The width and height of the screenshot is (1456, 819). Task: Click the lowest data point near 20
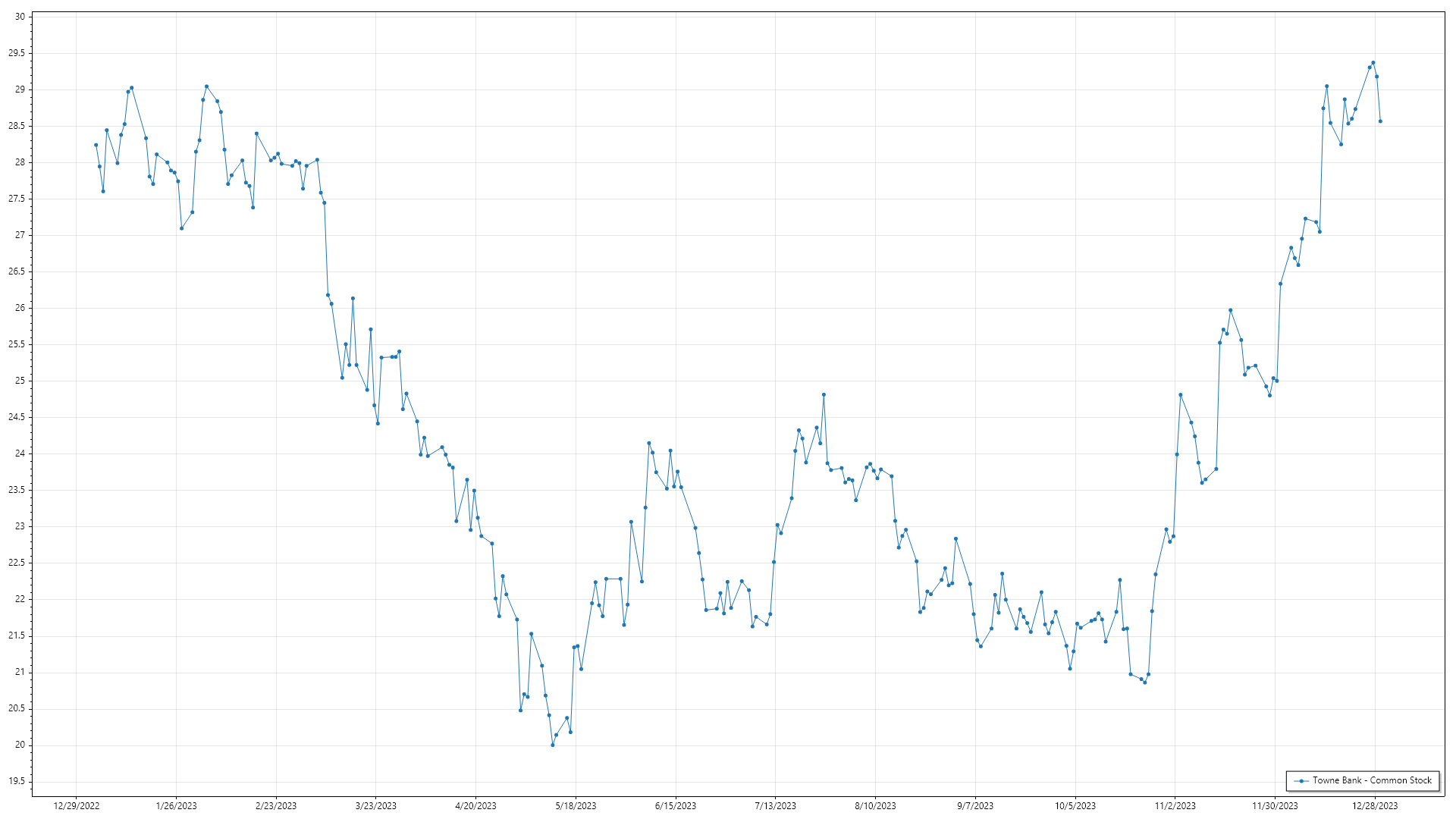[553, 745]
